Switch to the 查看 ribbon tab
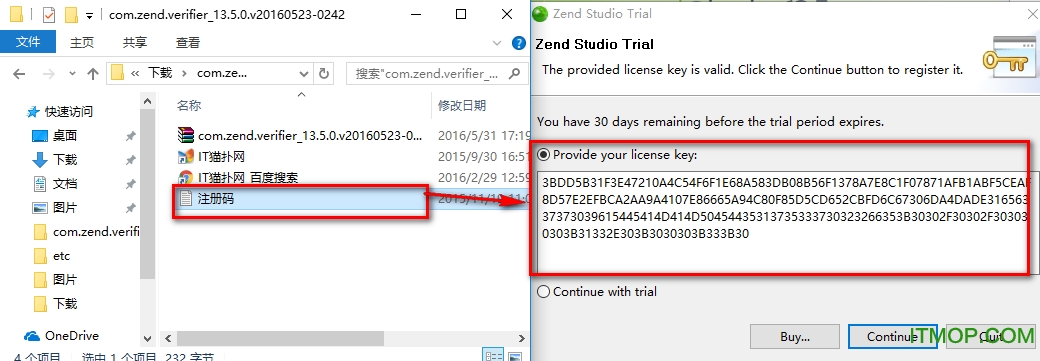The height and width of the screenshot is (361, 1040). pos(188,42)
